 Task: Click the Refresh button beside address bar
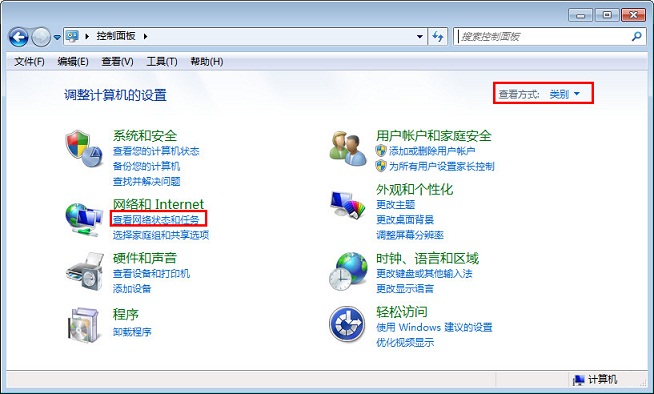438,37
